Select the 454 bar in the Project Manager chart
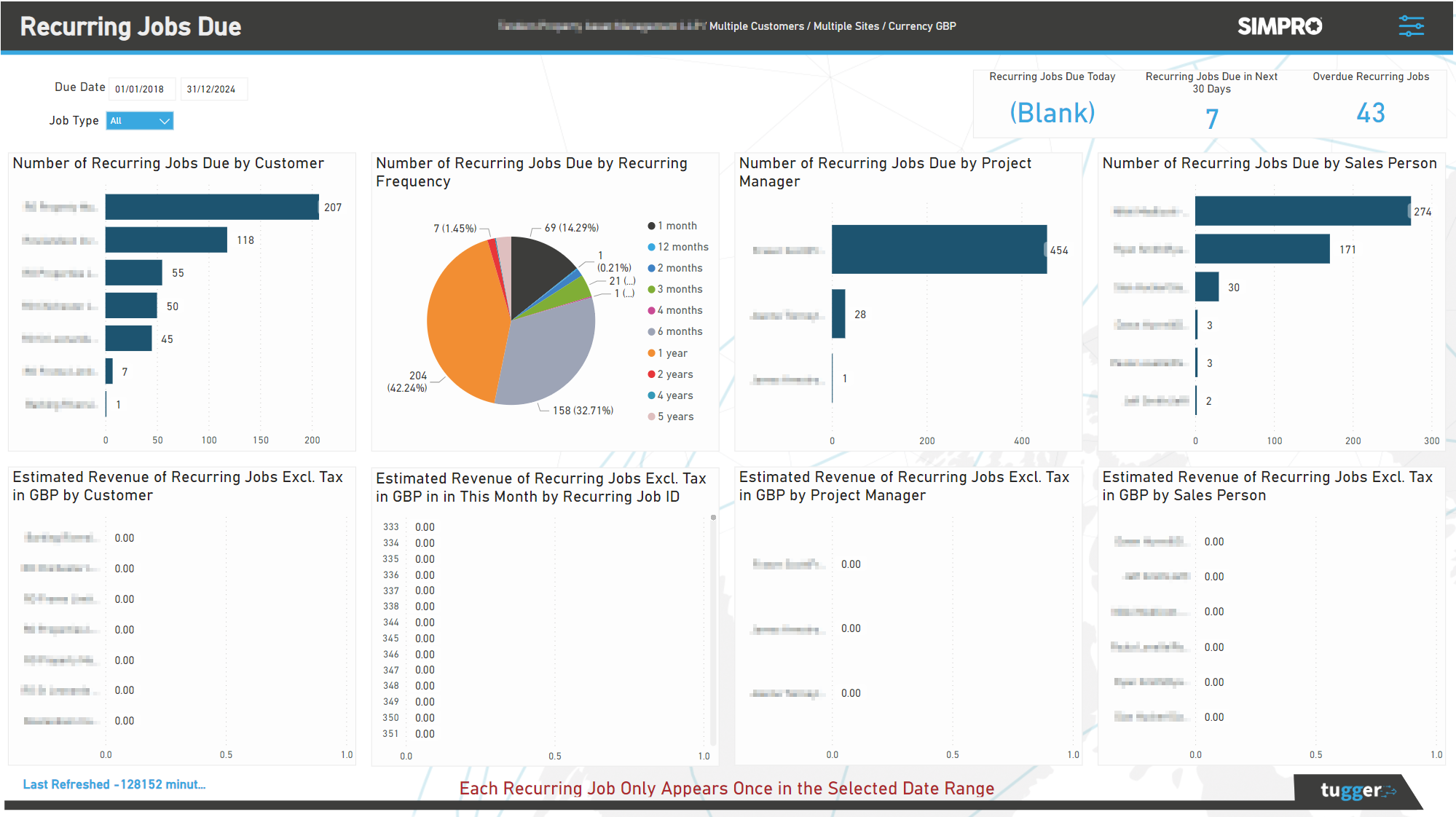This screenshot has height=817, width=1456. 937,250
